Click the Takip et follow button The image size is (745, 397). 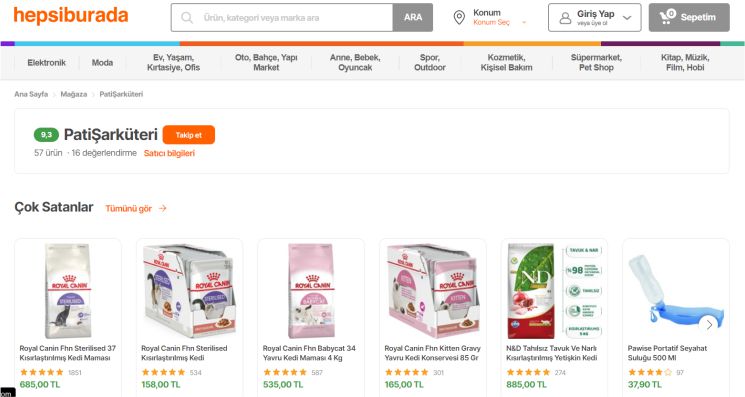click(x=189, y=135)
